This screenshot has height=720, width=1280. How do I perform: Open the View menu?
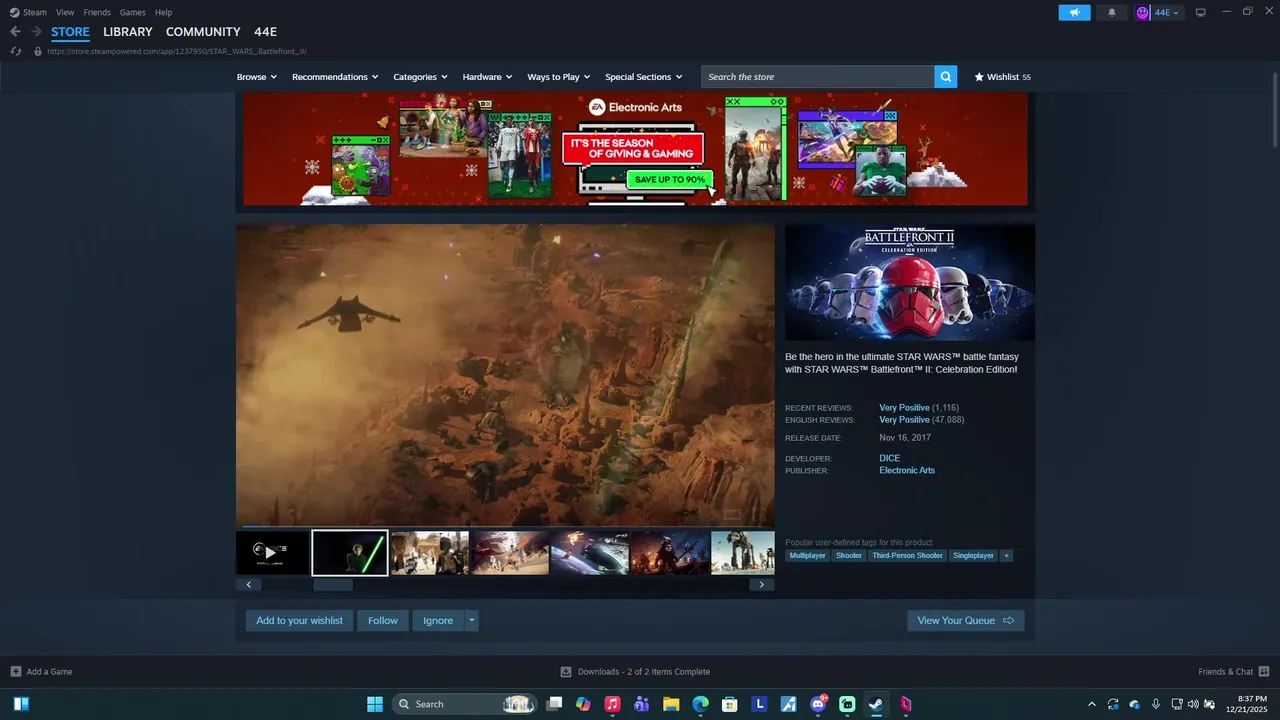pyautogui.click(x=65, y=12)
